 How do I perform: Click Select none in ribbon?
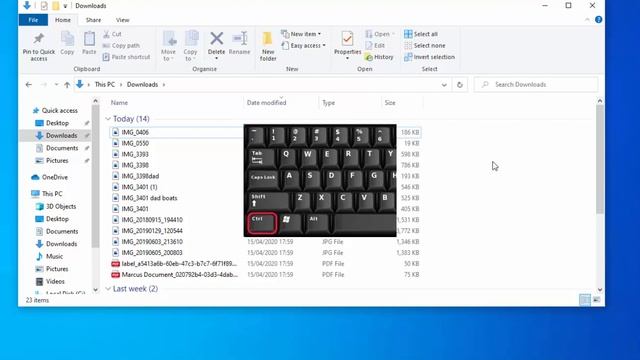pos(425,46)
